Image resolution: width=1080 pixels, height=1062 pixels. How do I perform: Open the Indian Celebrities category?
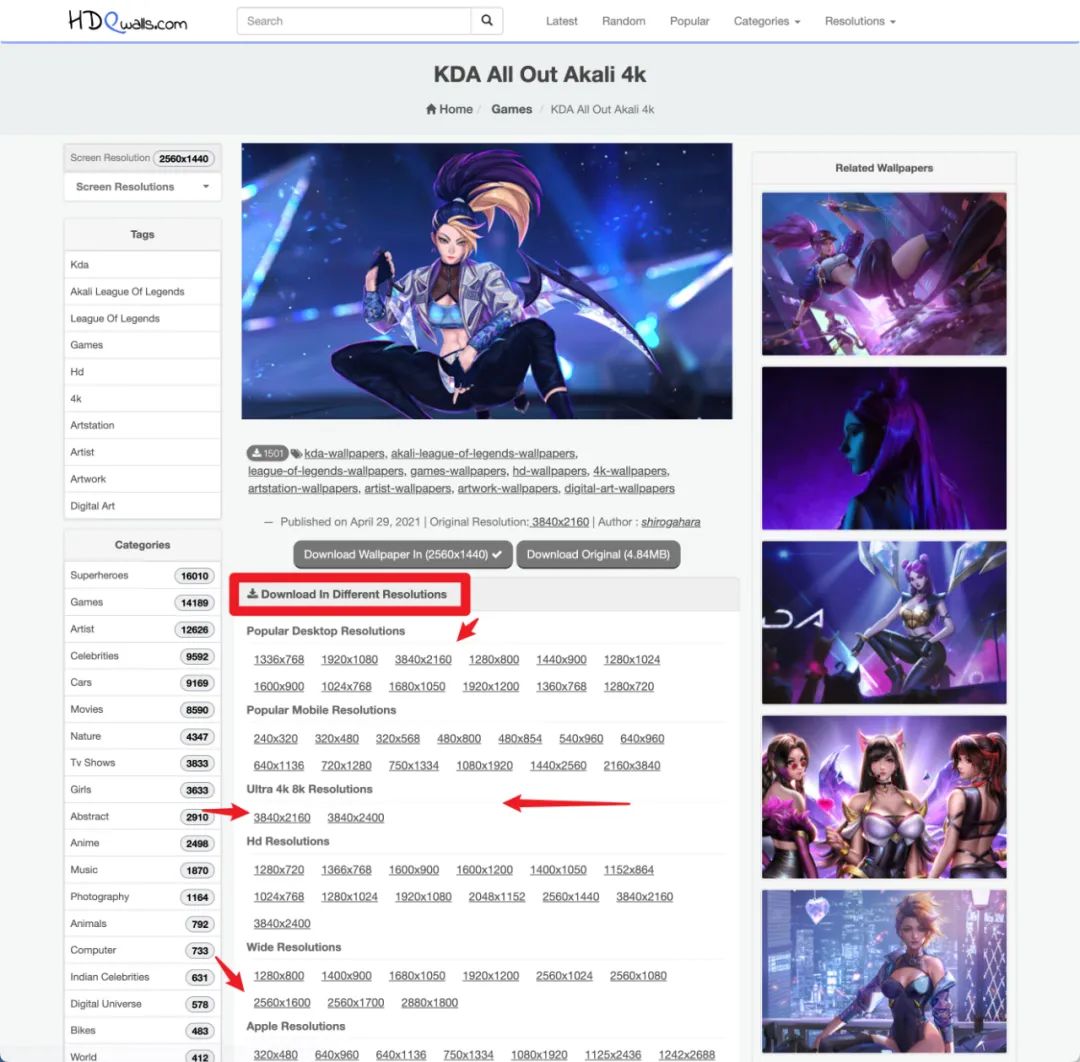(x=143, y=977)
